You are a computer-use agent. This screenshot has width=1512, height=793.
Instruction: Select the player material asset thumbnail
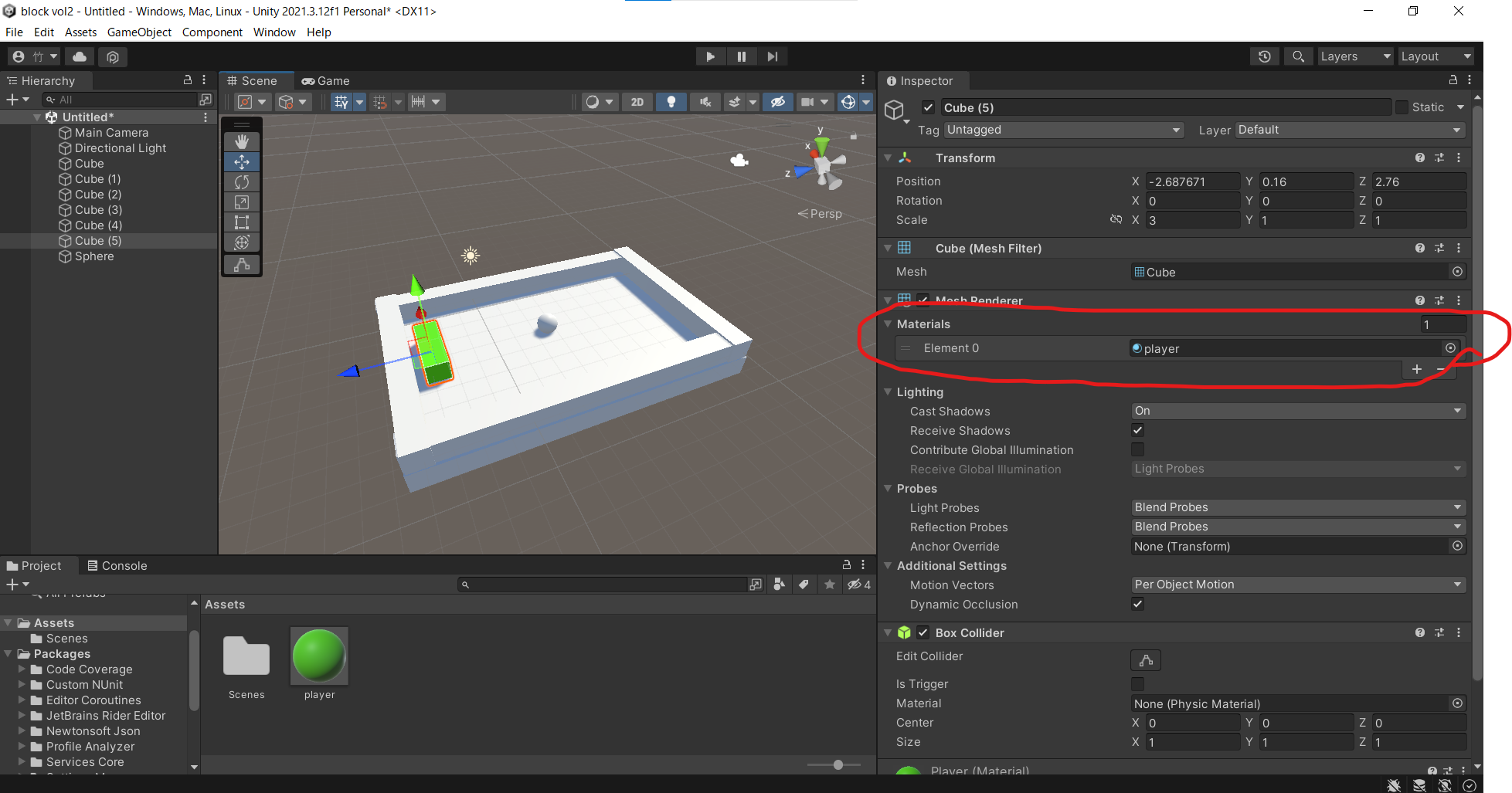click(319, 656)
